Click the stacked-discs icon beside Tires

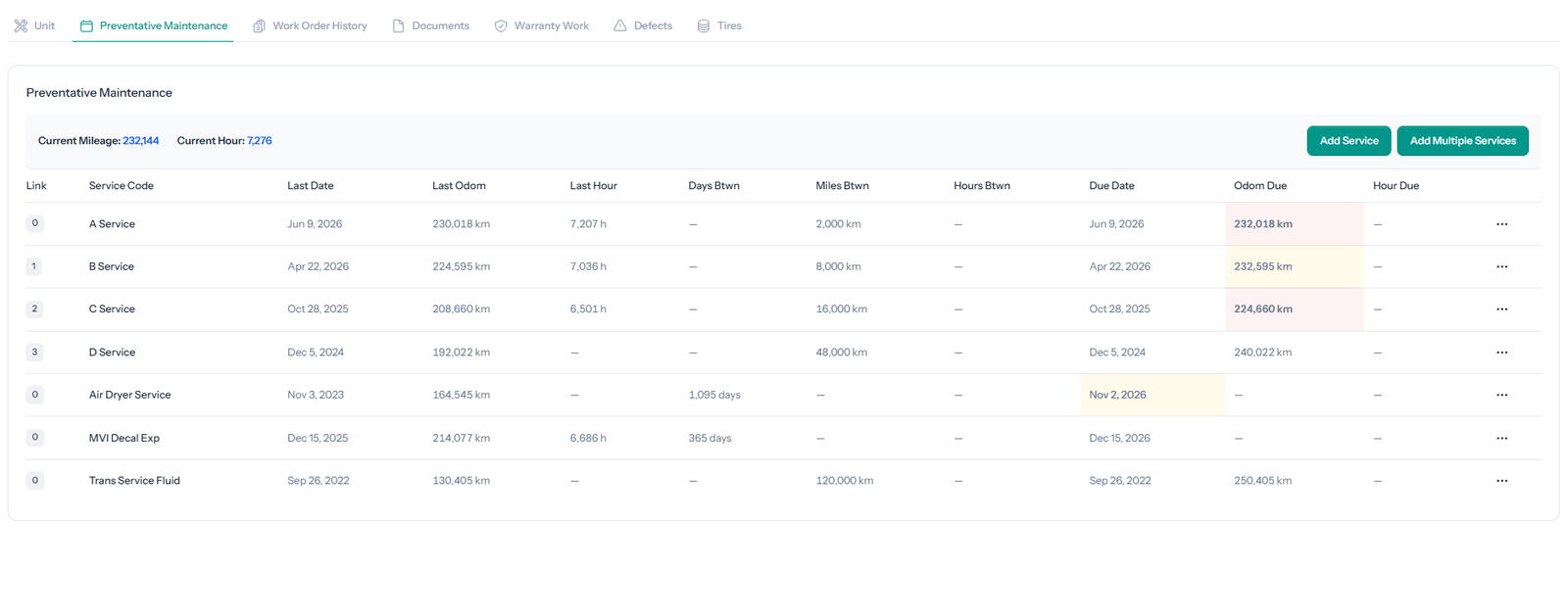[704, 25]
